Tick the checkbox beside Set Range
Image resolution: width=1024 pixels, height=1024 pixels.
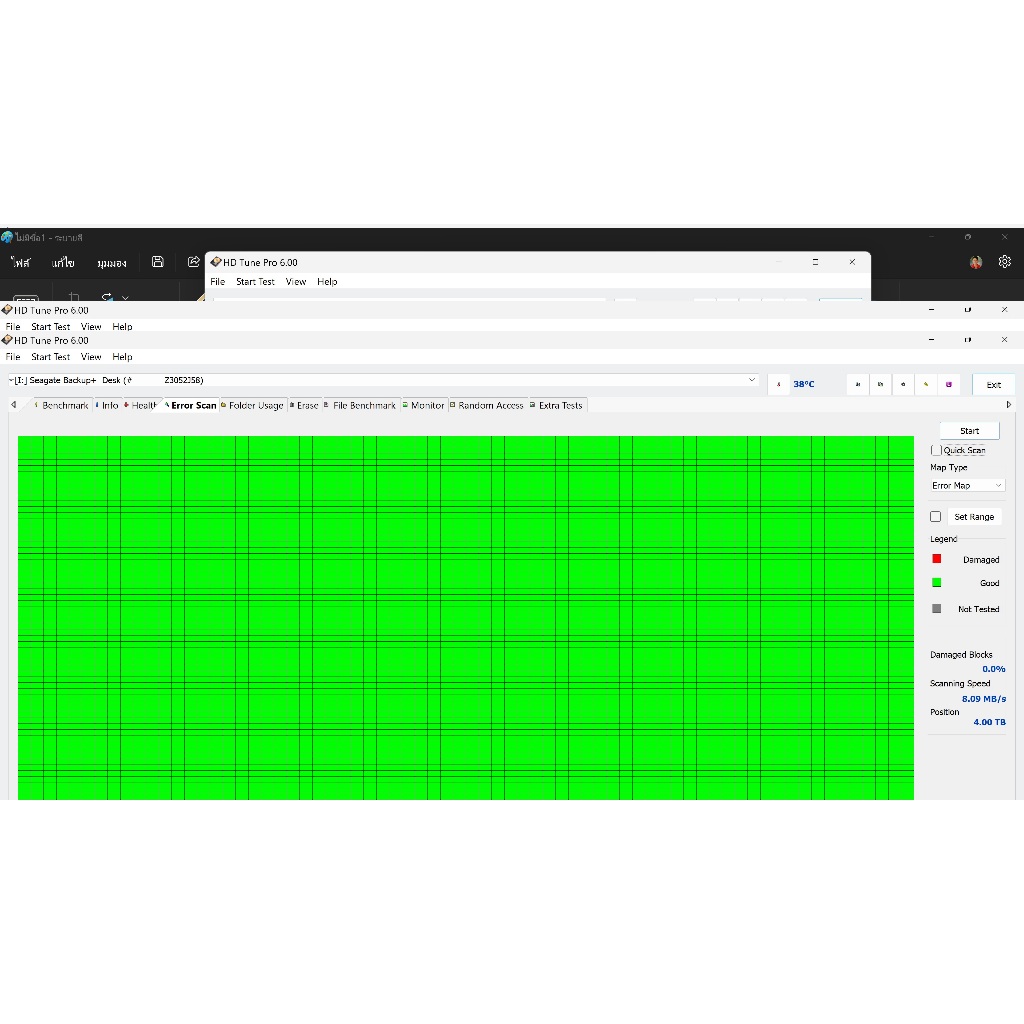pos(936,517)
